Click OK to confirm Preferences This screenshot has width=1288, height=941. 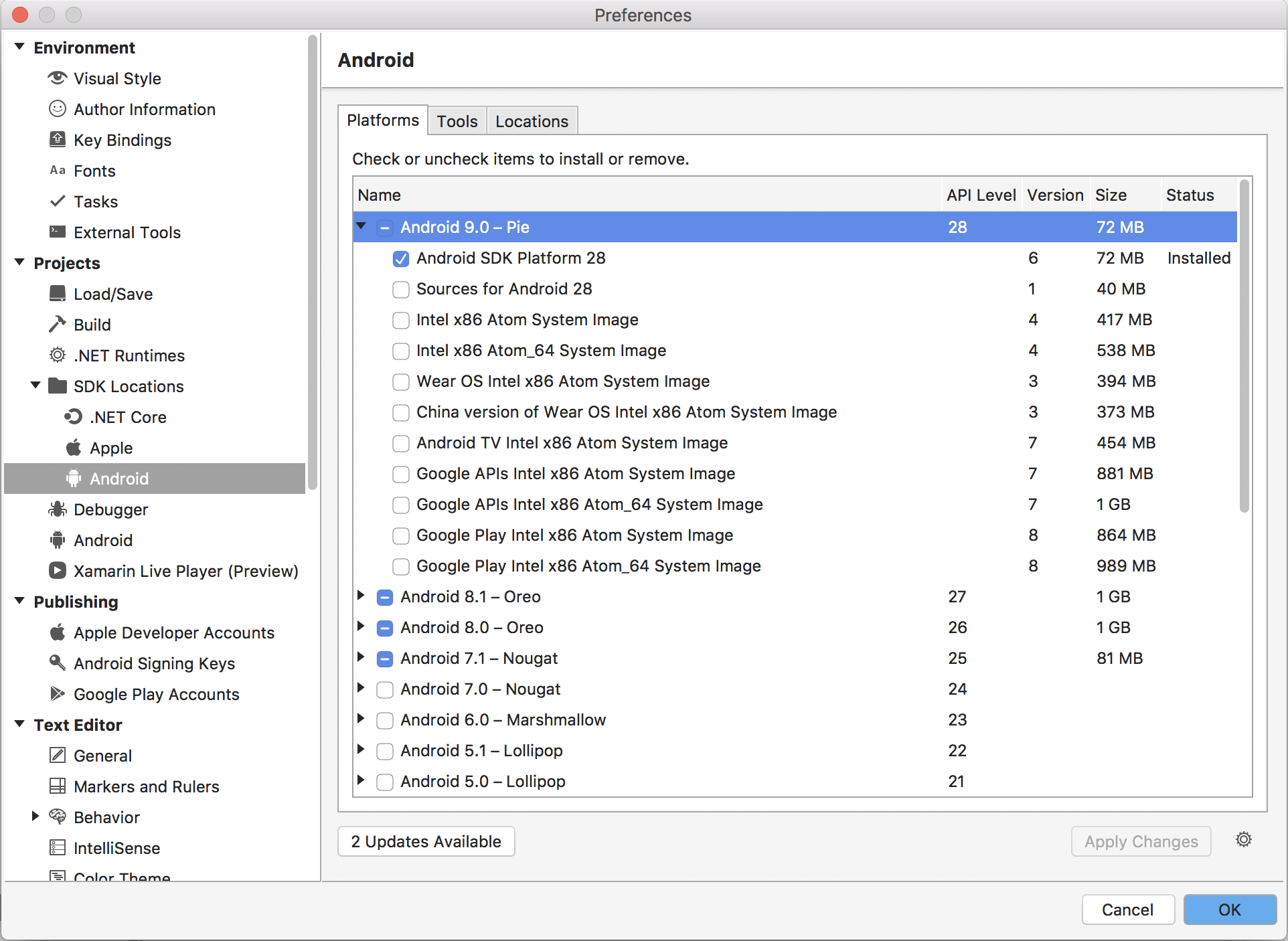[x=1230, y=910]
